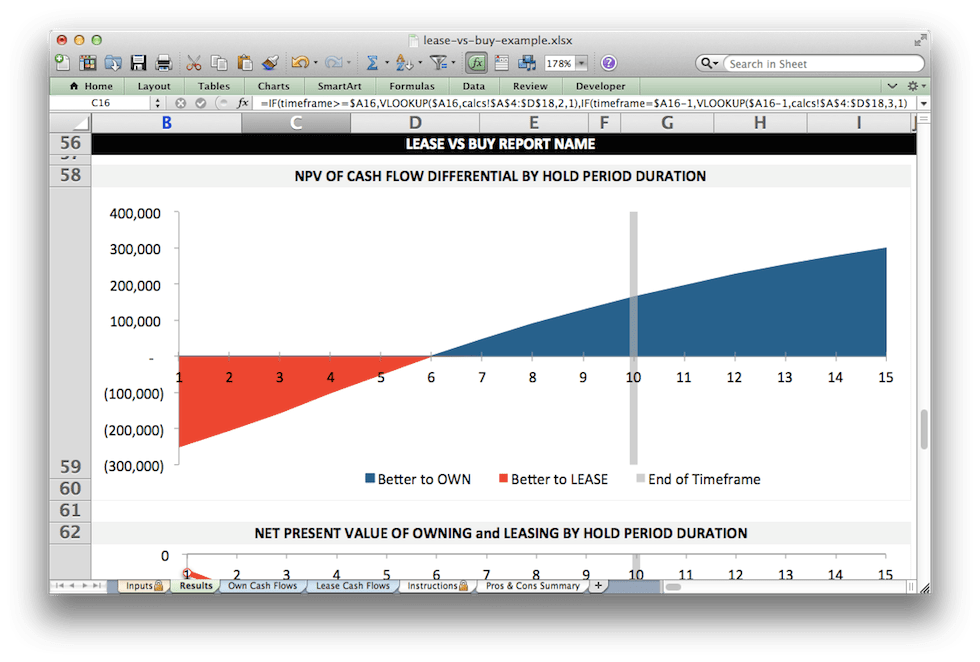Insert an AutoSum formula
The image size is (980, 662).
[374, 62]
